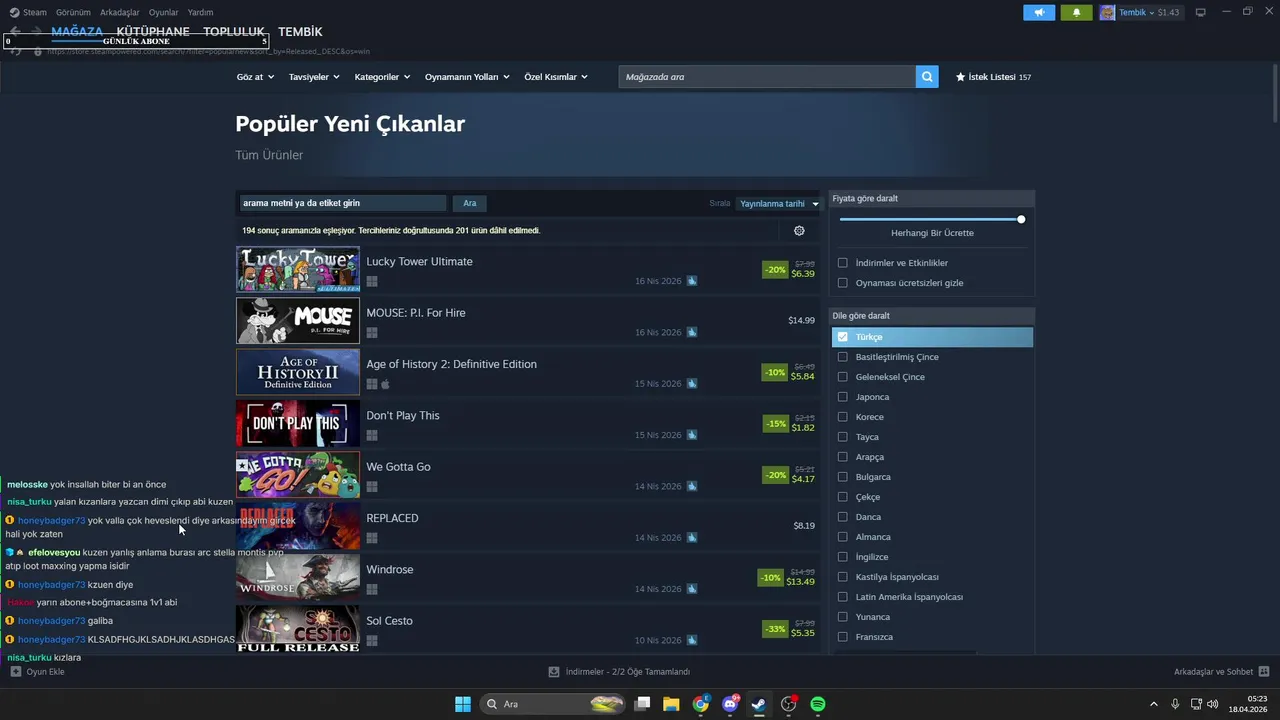
Task: Enable İndirimler ve Etkinlikler checkbox
Action: coord(842,263)
